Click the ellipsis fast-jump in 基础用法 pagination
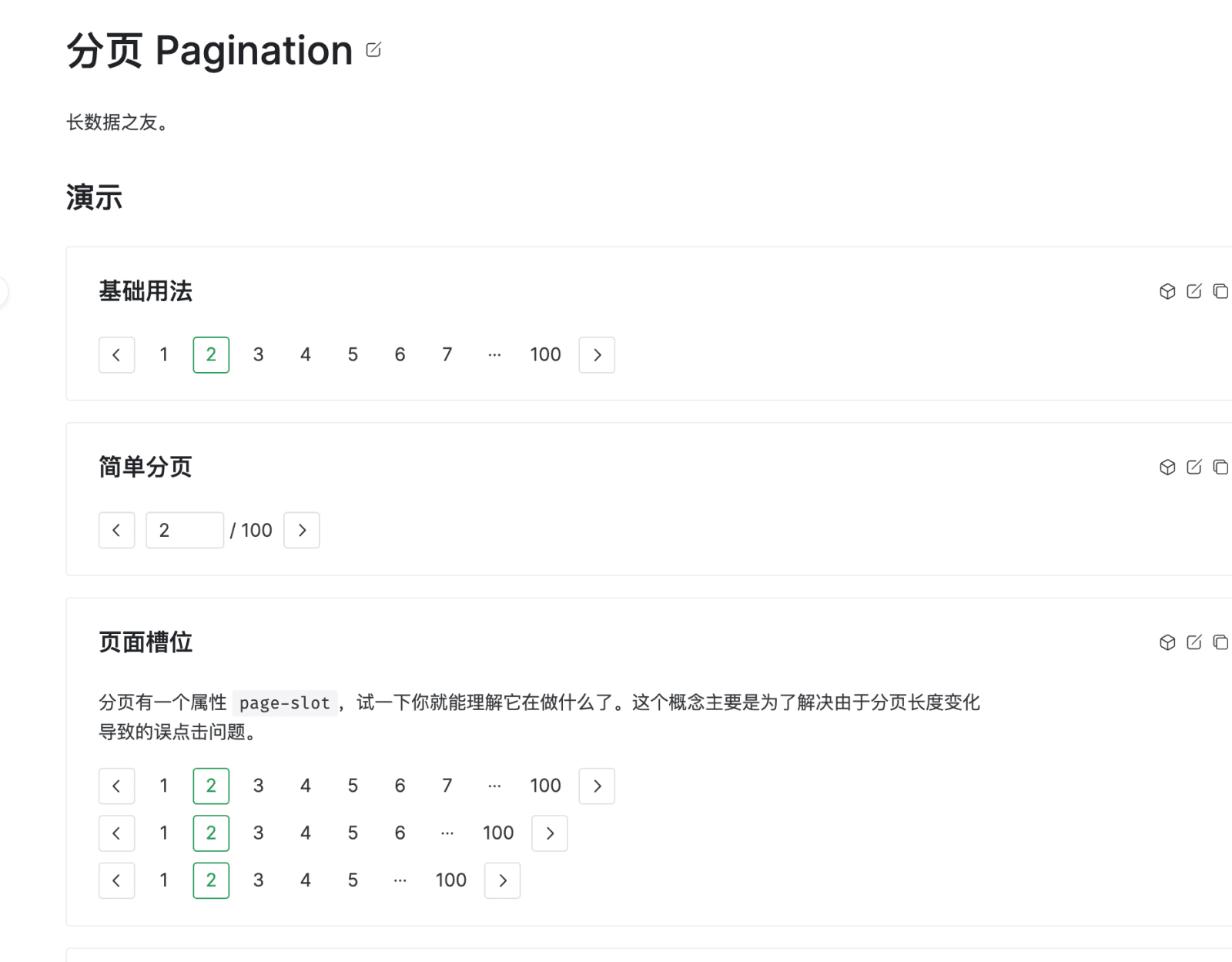This screenshot has width=1232, height=962. click(494, 355)
